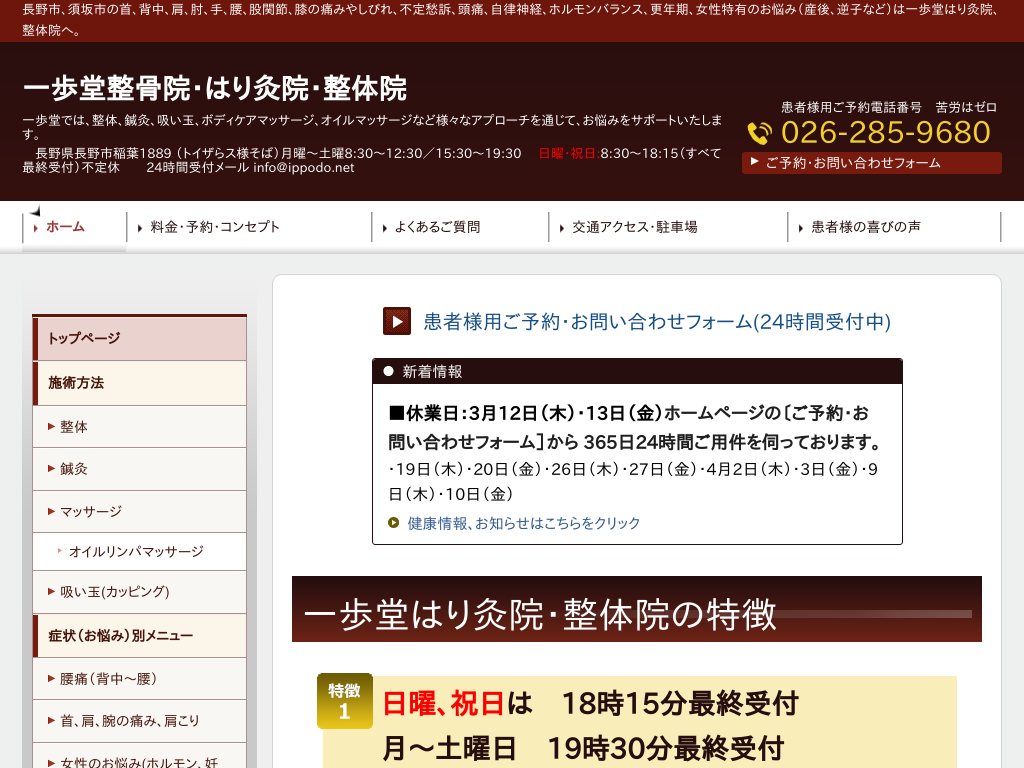
Task: Click the 特徴1 gold badge
Action: 344,701
